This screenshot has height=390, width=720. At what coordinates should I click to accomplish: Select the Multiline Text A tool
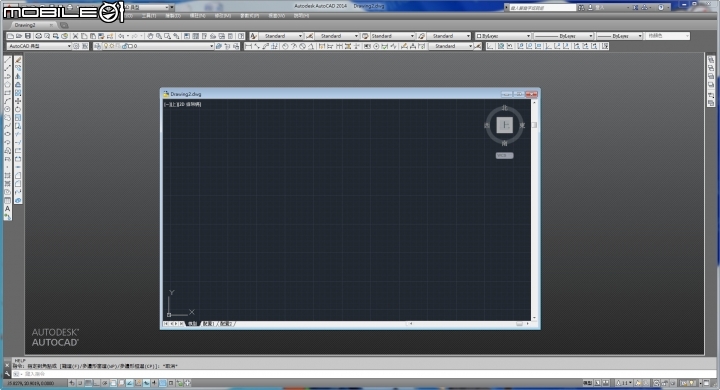[x=7, y=209]
